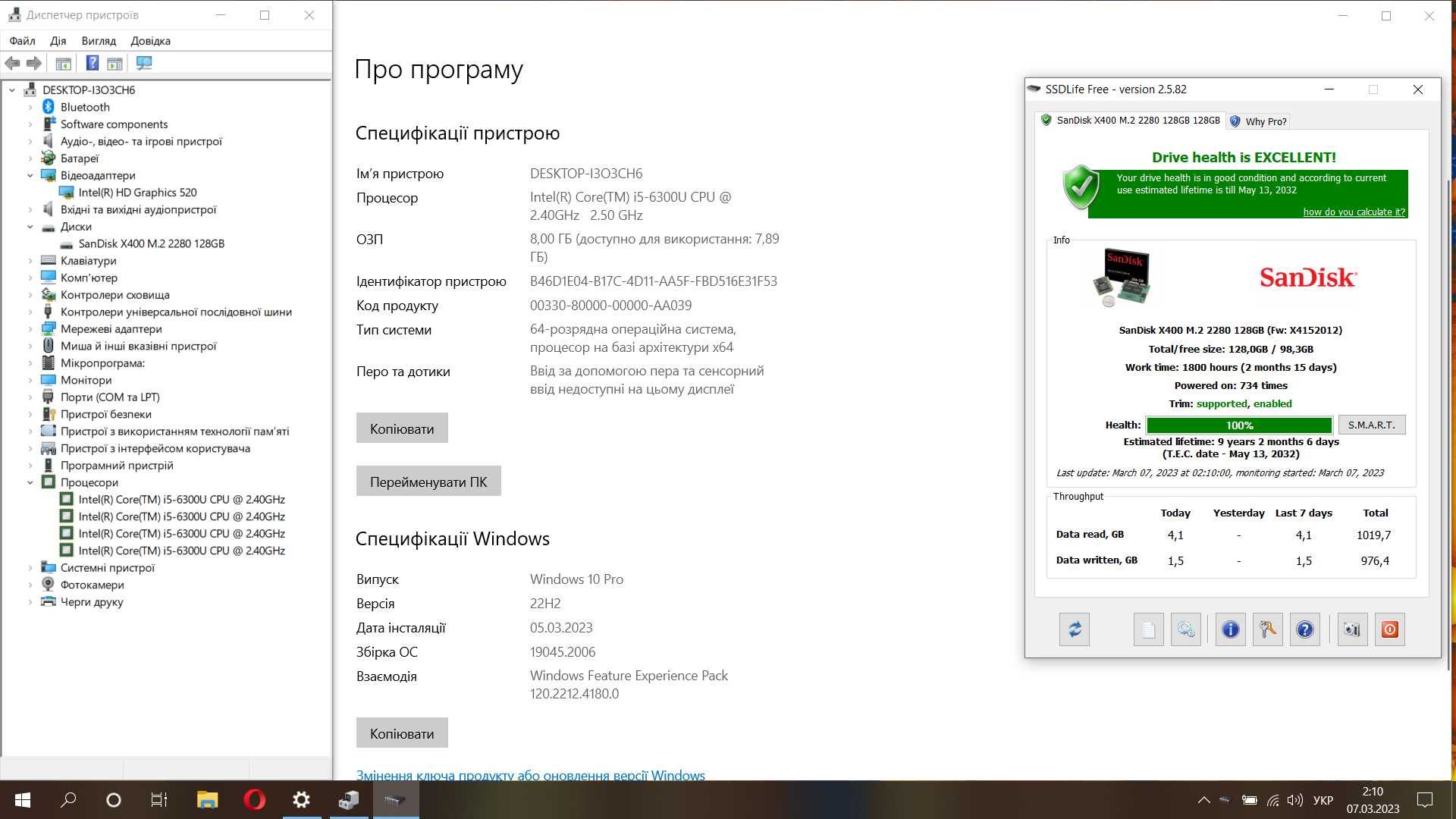Open the Файл menu
The height and width of the screenshot is (819, 1456).
(23, 41)
